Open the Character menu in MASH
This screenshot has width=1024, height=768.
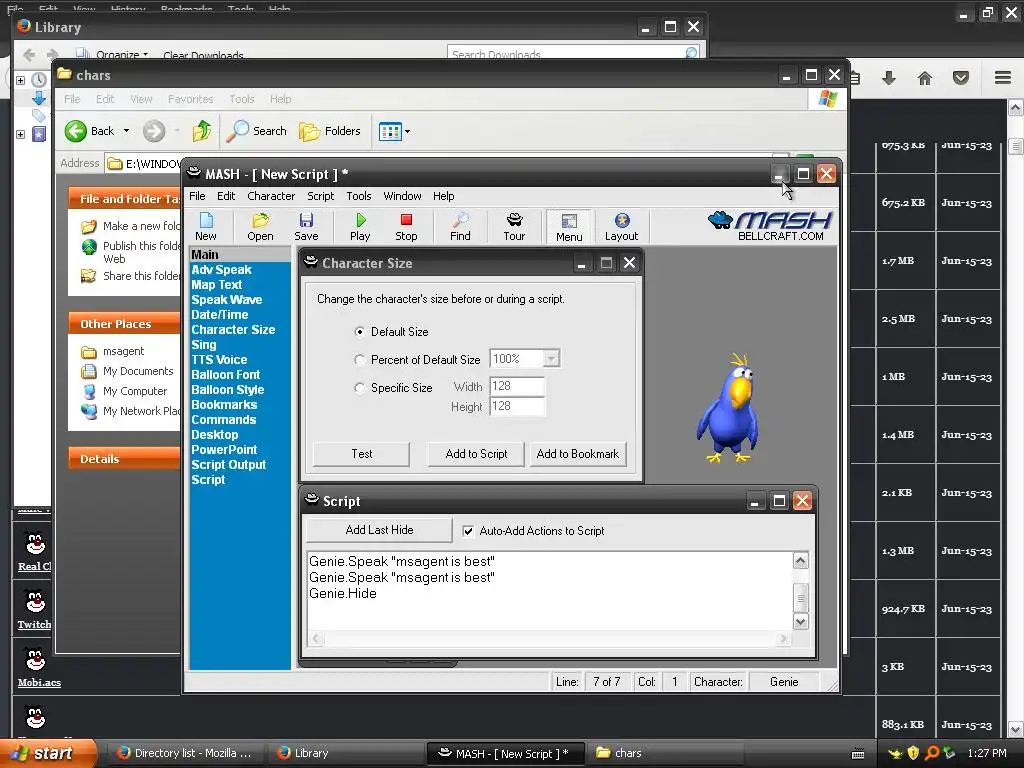click(x=271, y=196)
